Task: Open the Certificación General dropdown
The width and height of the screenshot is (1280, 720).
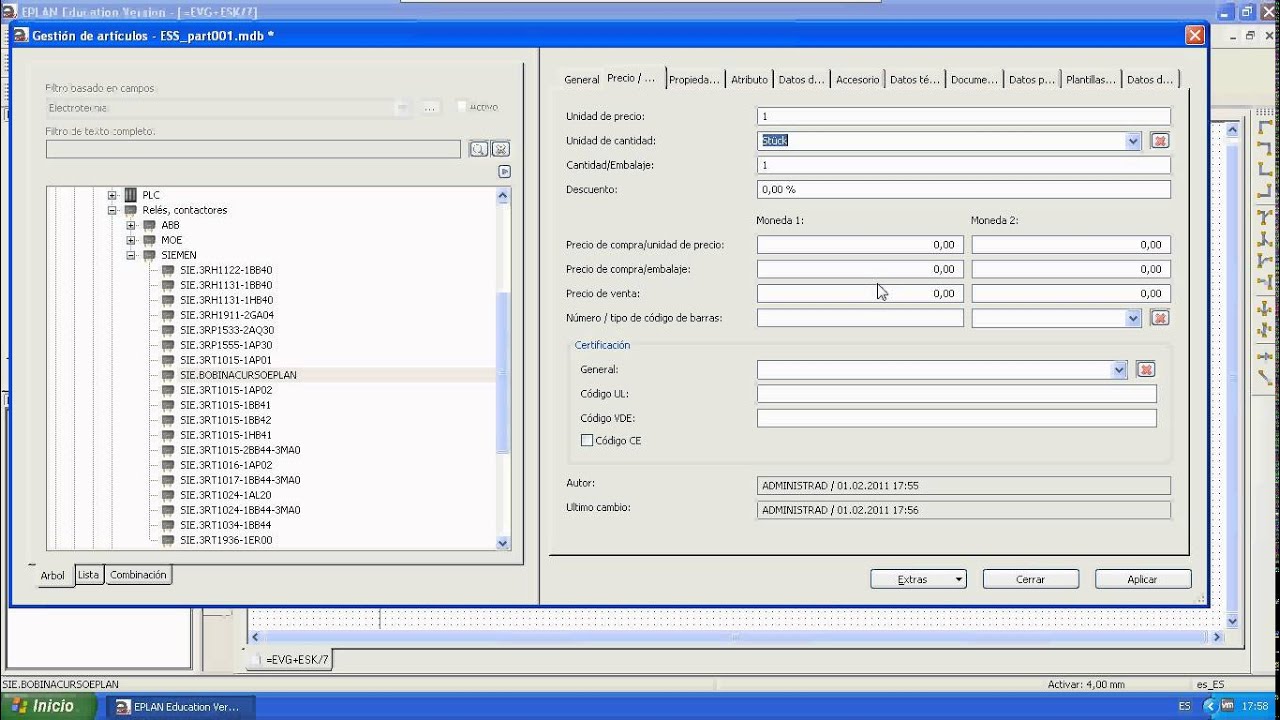Action: click(1119, 370)
